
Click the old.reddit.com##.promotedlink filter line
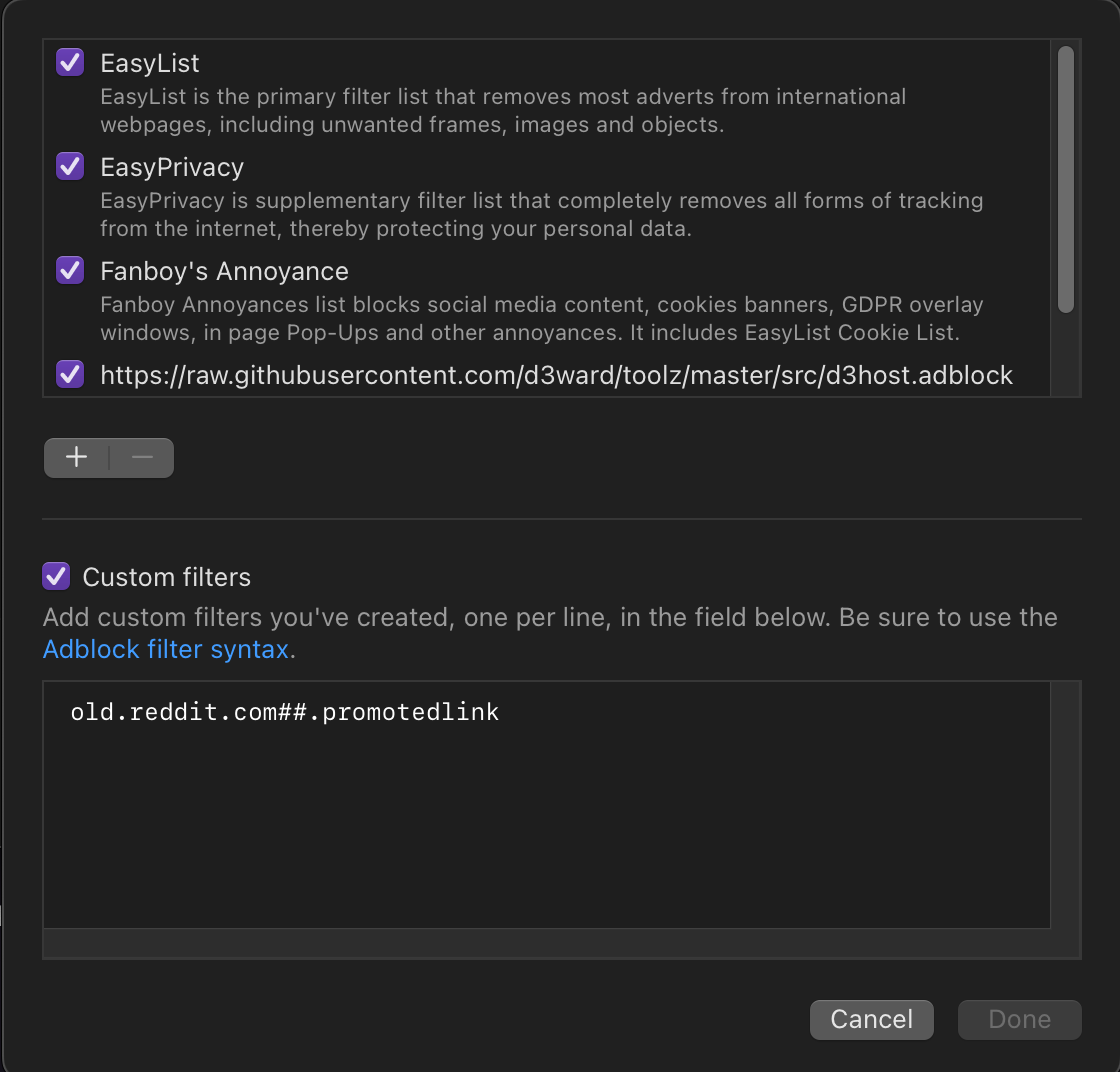284,712
